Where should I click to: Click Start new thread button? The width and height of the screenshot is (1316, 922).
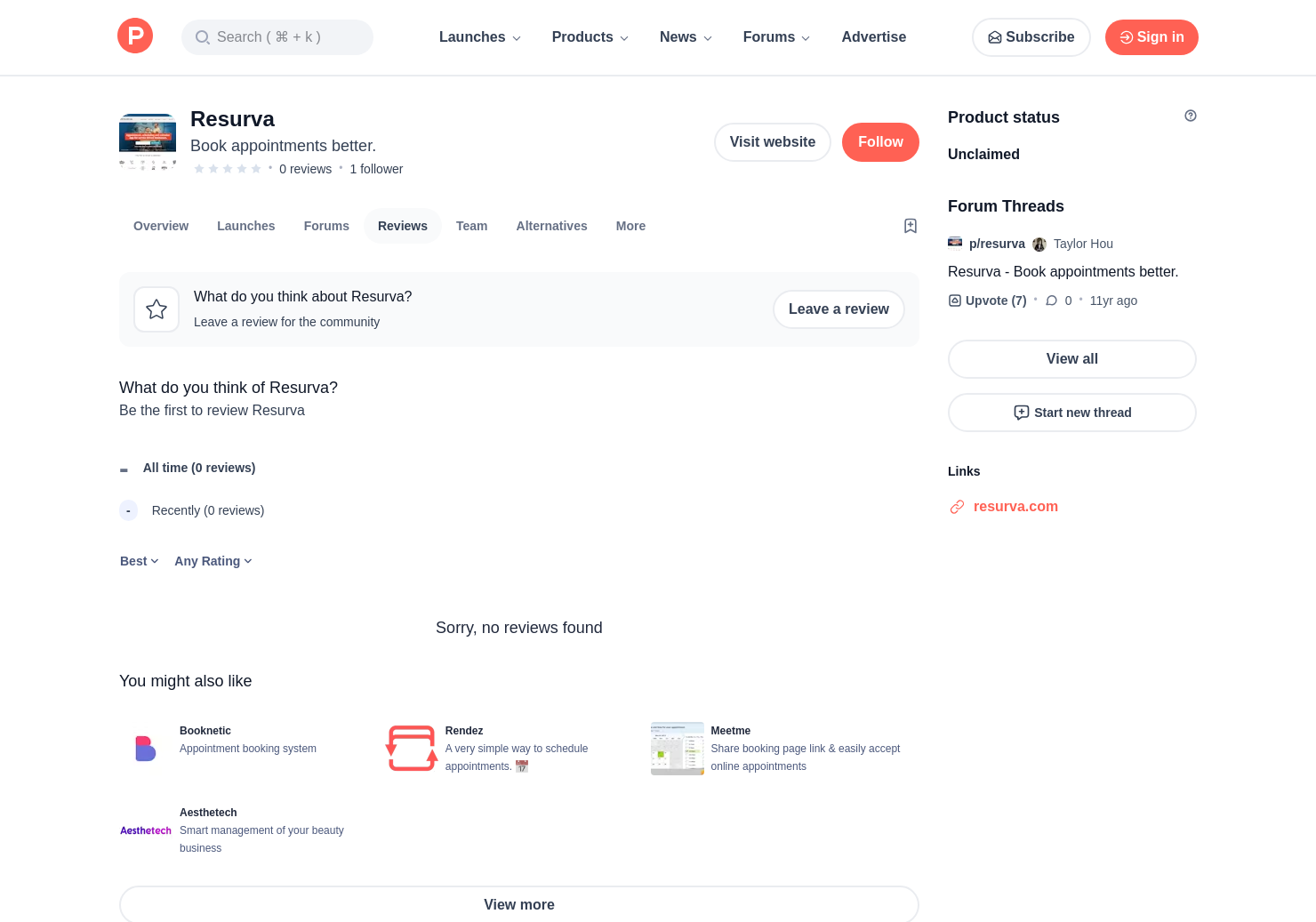1072,413
